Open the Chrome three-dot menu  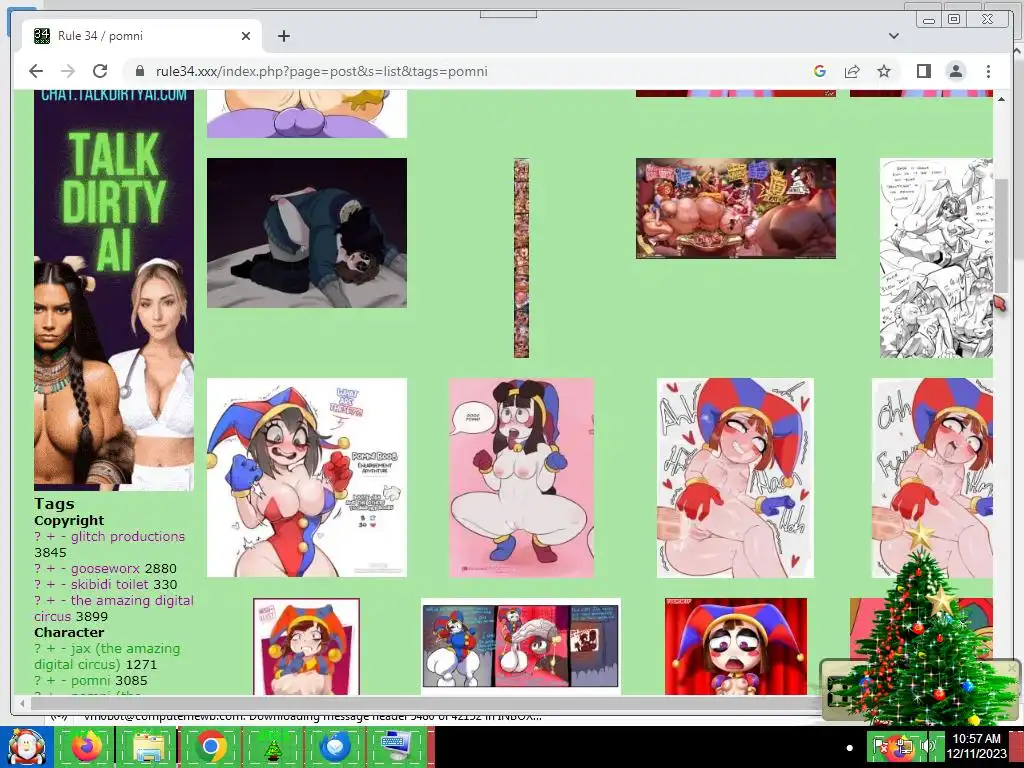point(988,71)
